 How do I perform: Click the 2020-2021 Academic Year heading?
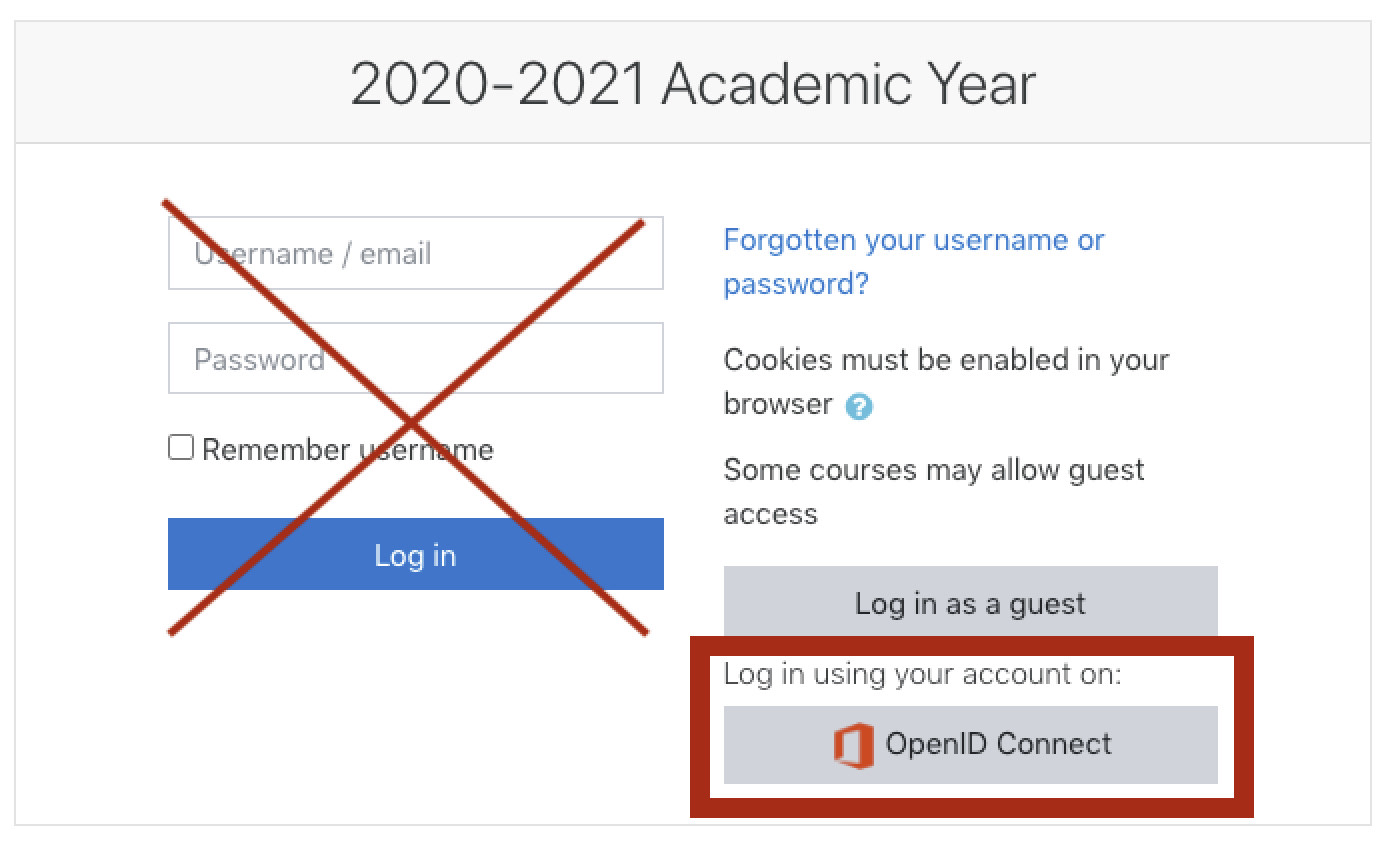[692, 84]
